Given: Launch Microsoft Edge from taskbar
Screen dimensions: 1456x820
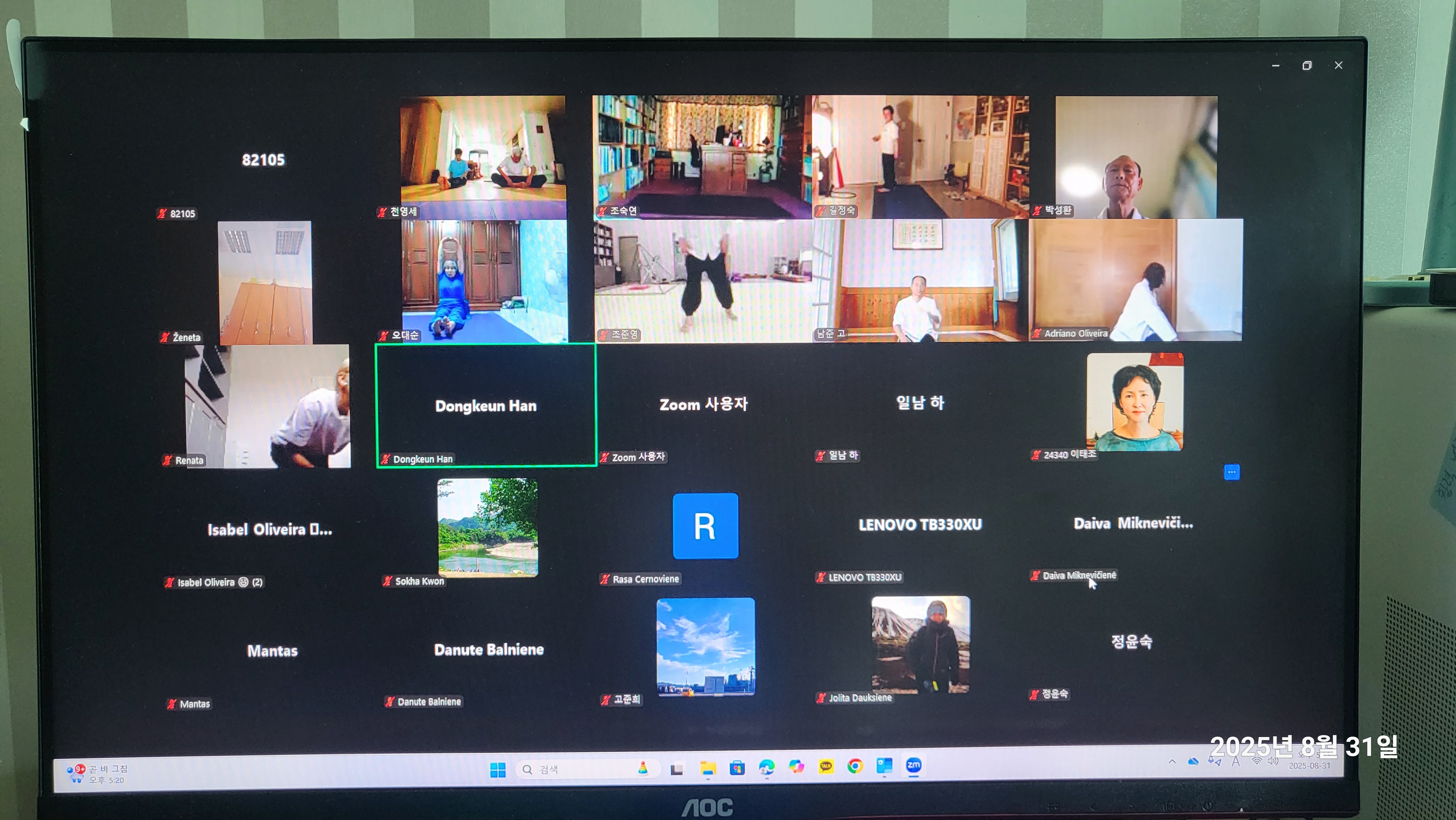Looking at the screenshot, I should [x=767, y=768].
